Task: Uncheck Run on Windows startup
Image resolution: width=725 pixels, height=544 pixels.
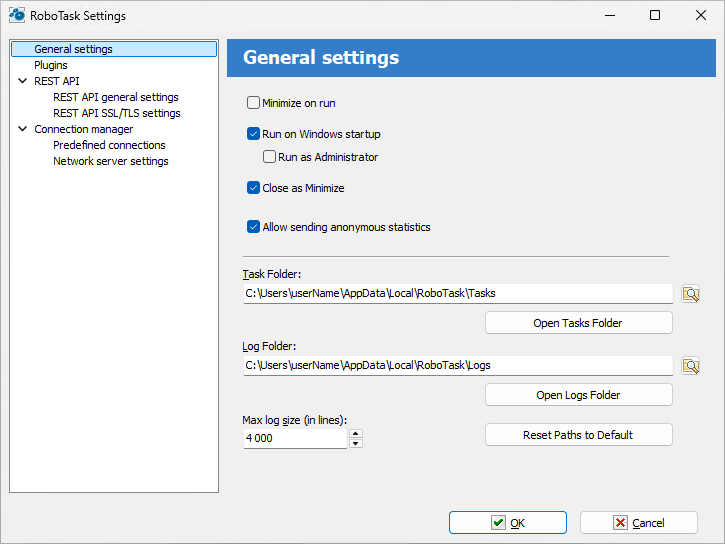Action: coord(253,134)
